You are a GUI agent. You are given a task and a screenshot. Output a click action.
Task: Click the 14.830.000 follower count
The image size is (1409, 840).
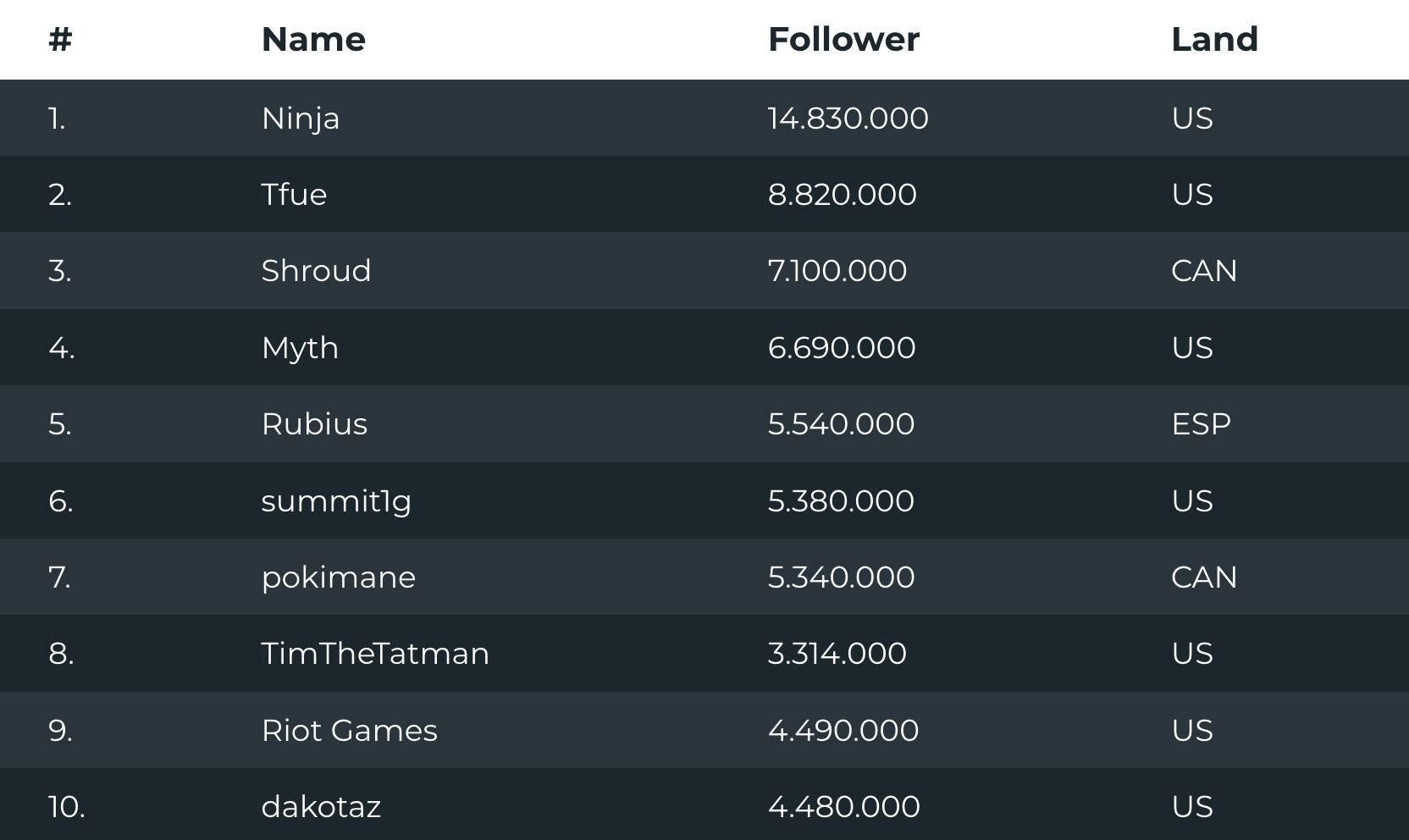tap(848, 118)
